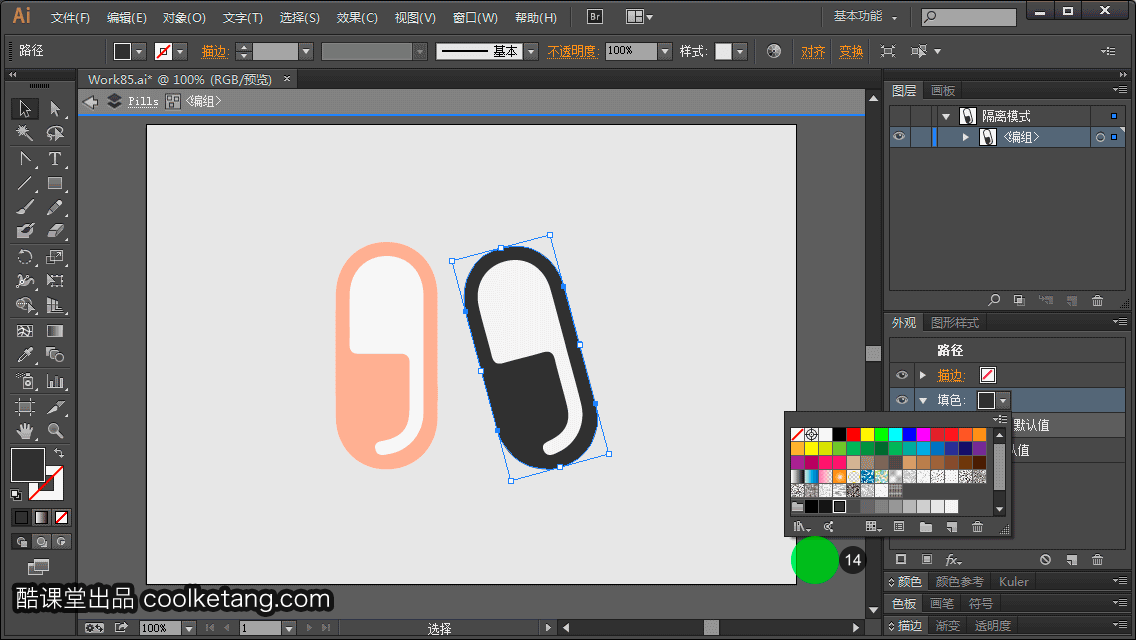The width and height of the screenshot is (1136, 640).
Task: Pick the red swatch in the swatches popup
Action: pyautogui.click(x=853, y=434)
